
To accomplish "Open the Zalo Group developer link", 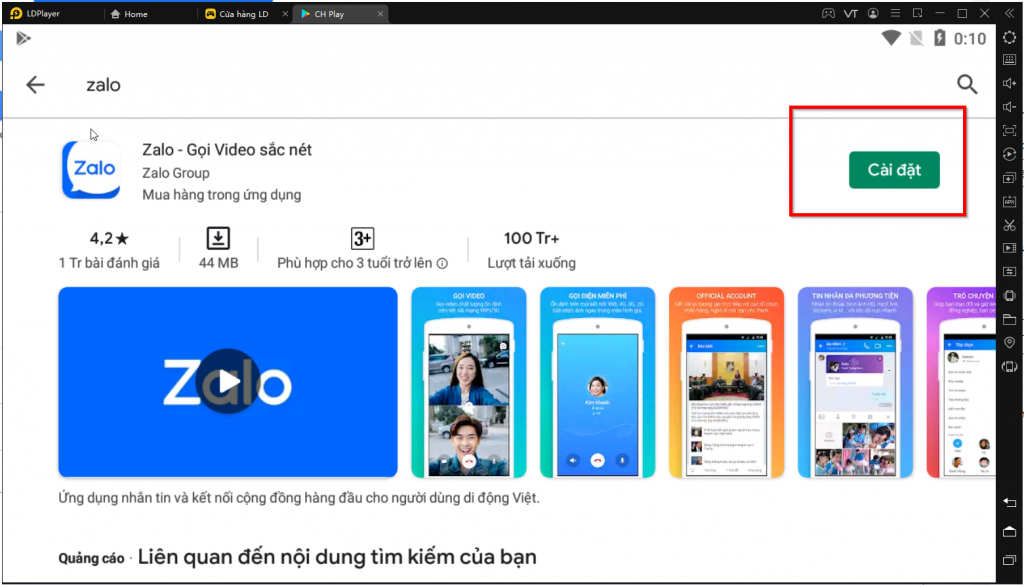I will (176, 173).
